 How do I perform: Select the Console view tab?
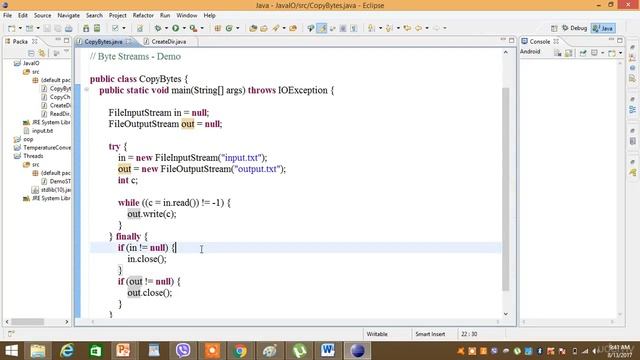coord(540,42)
